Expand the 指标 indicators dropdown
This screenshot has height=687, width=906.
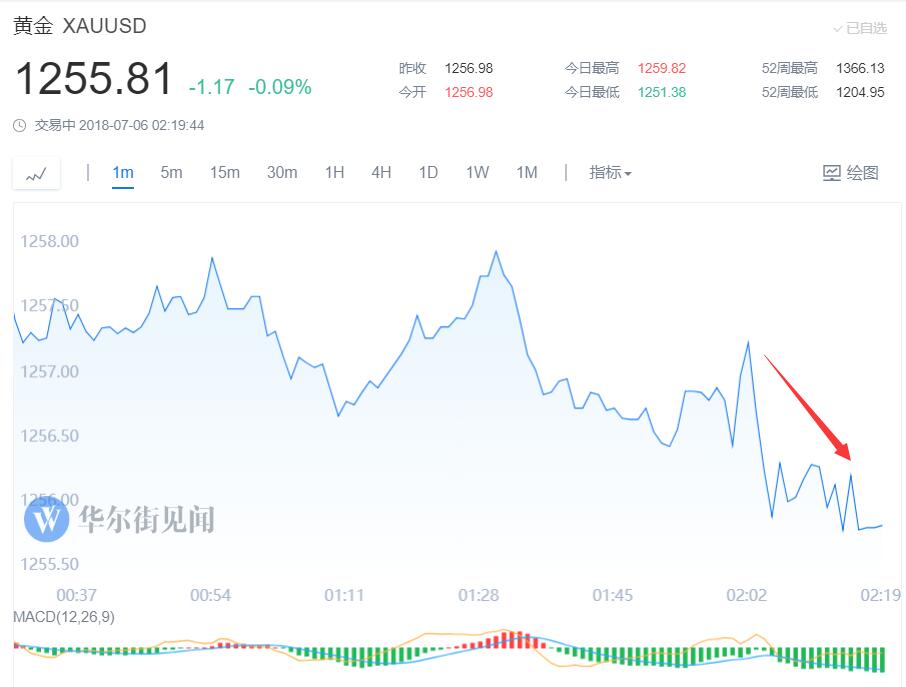click(x=610, y=173)
